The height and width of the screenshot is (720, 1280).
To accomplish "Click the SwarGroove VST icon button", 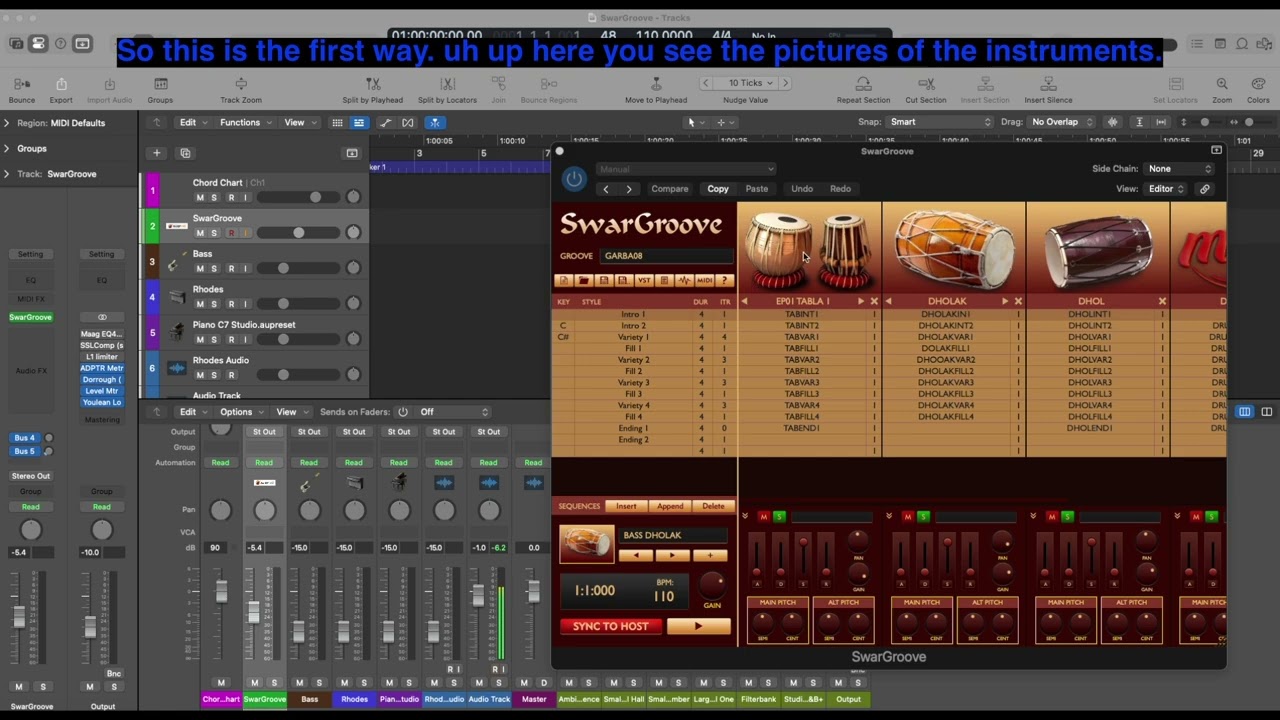I will pos(644,281).
